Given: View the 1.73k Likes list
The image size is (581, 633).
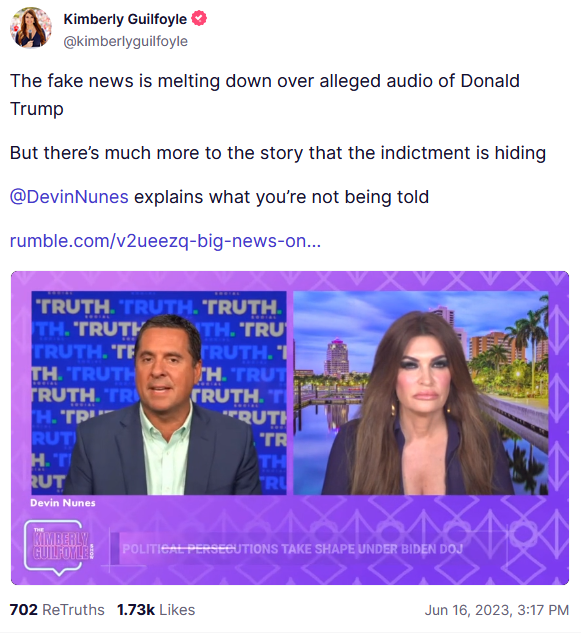Looking at the screenshot, I should 156,610.
